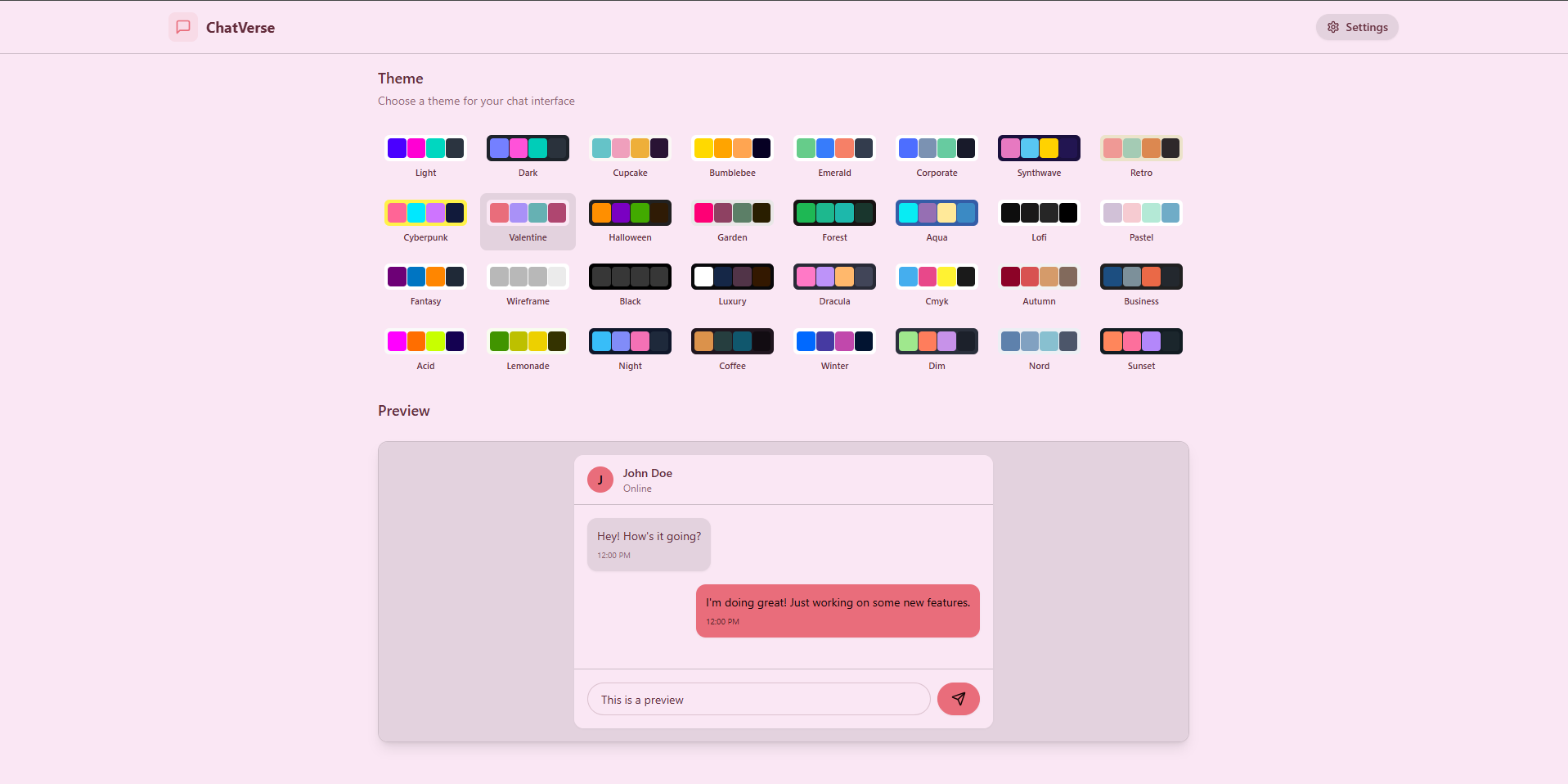Select the Light theme swatch
The width and height of the screenshot is (1568, 784).
425,157
